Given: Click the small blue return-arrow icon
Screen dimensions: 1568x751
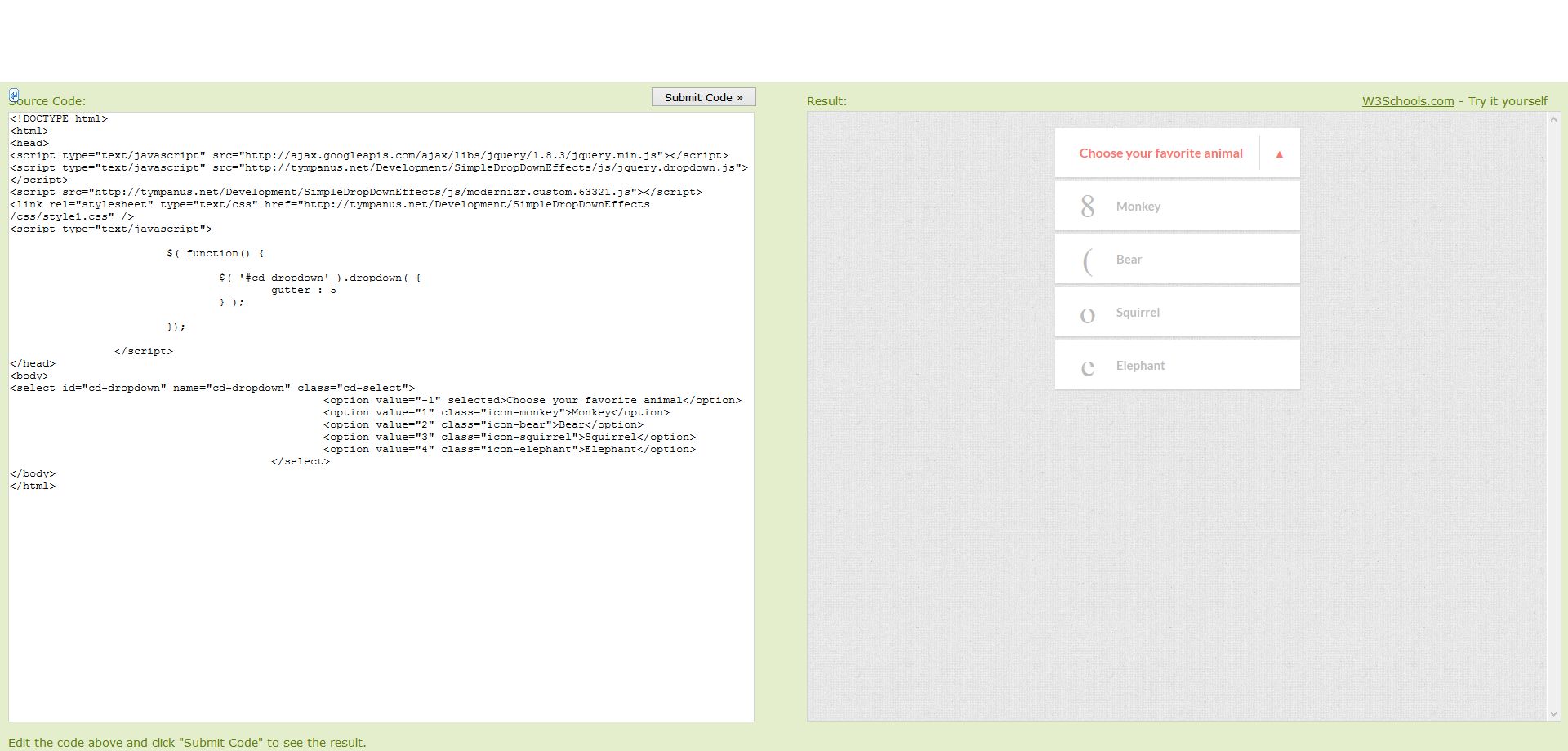Looking at the screenshot, I should coord(14,95).
